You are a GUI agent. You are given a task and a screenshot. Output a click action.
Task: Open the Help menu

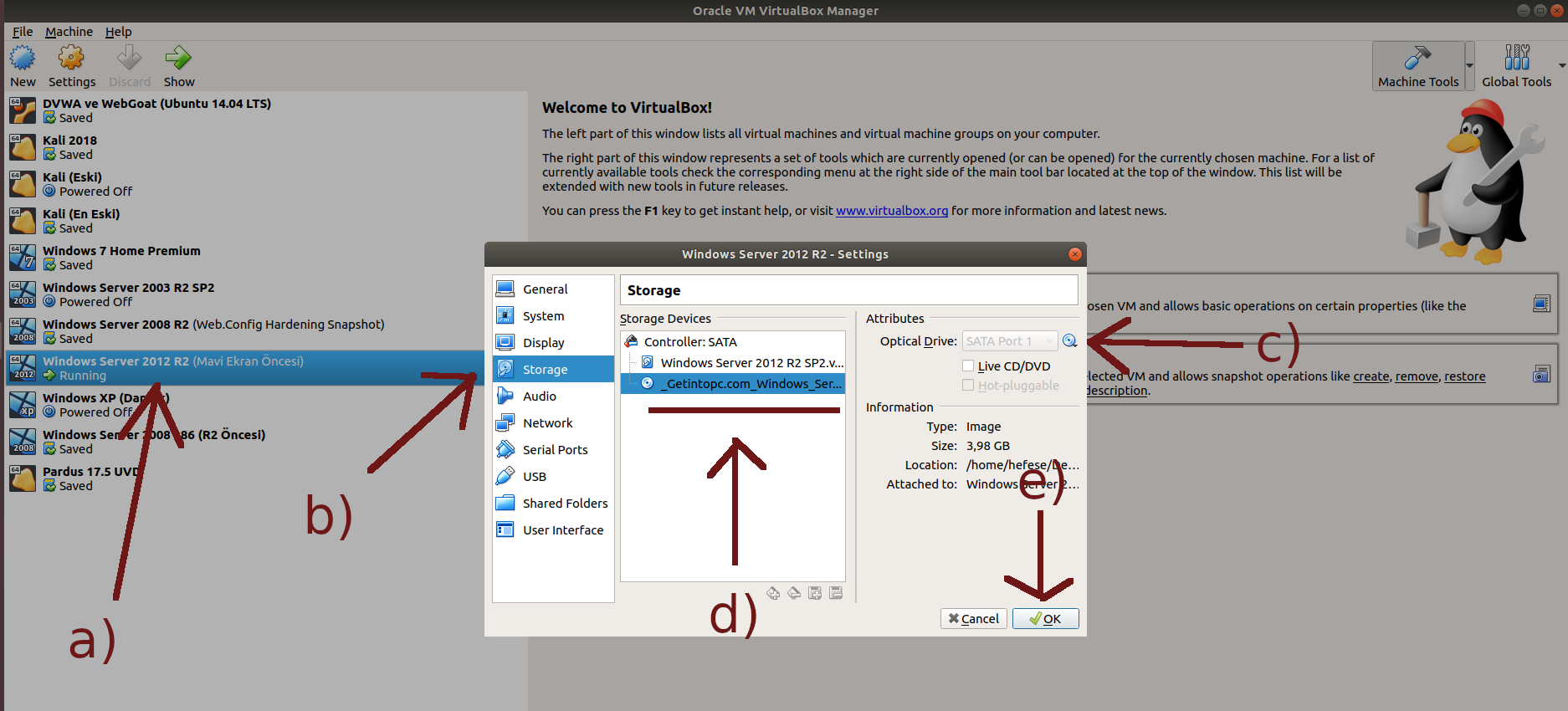(118, 32)
